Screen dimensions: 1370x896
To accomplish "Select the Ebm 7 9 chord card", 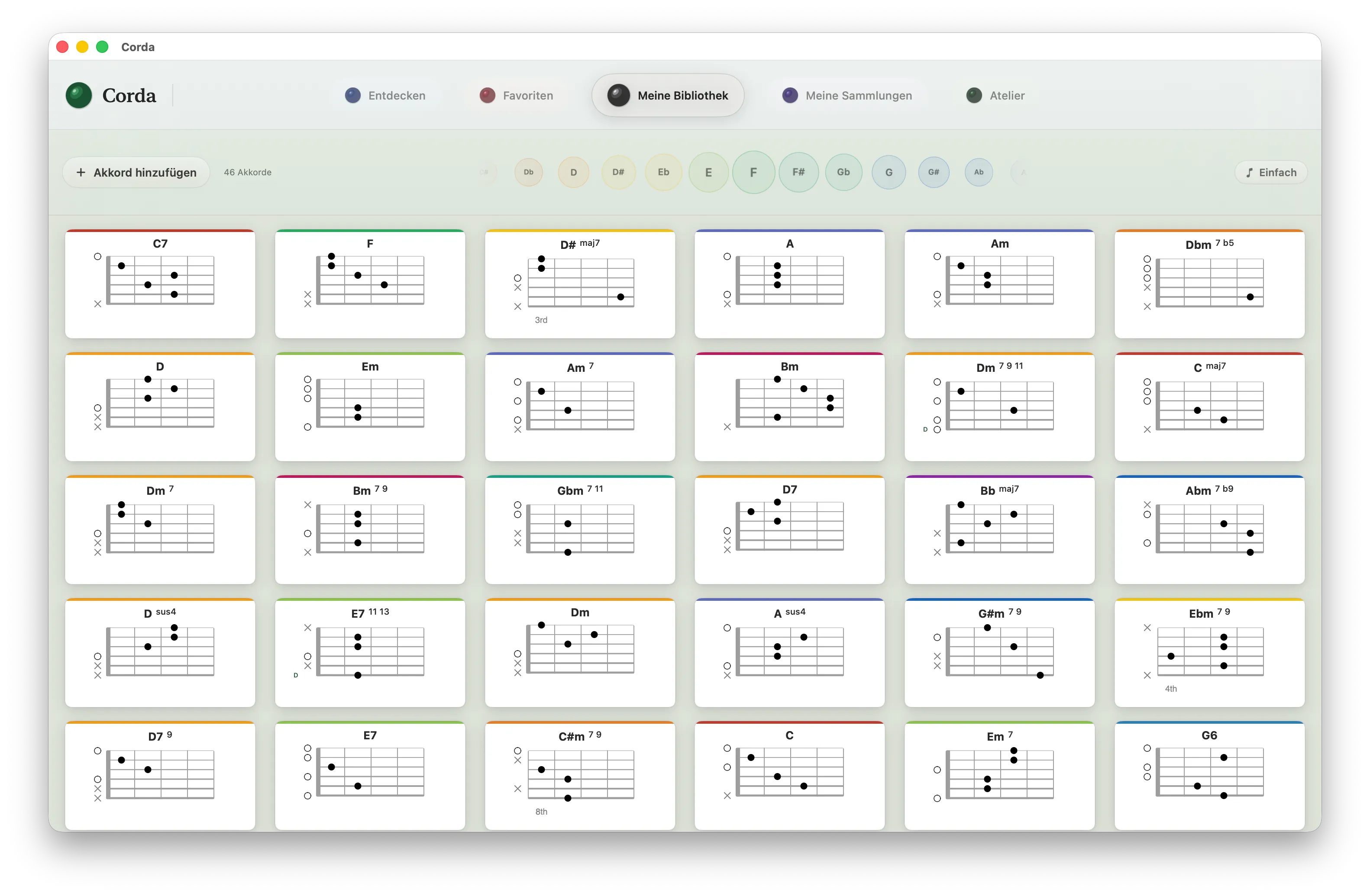I will (x=1209, y=653).
